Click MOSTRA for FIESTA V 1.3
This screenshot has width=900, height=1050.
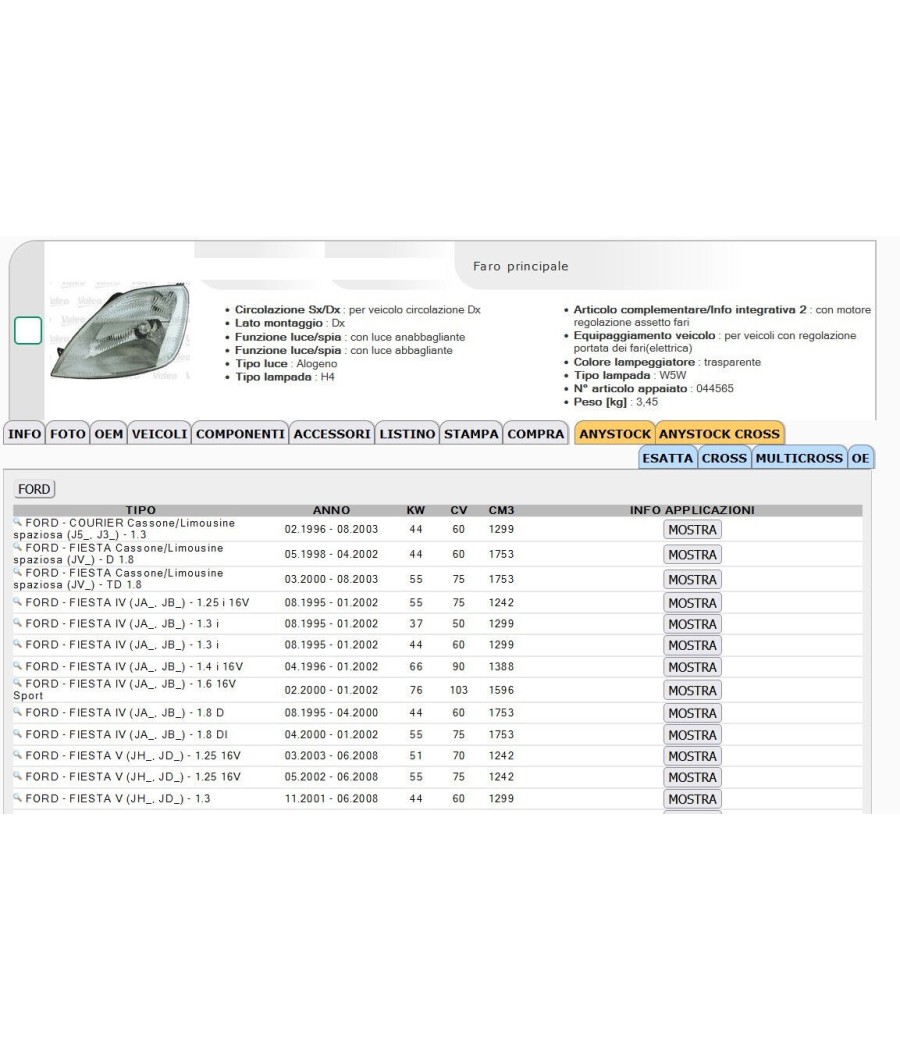(x=692, y=799)
